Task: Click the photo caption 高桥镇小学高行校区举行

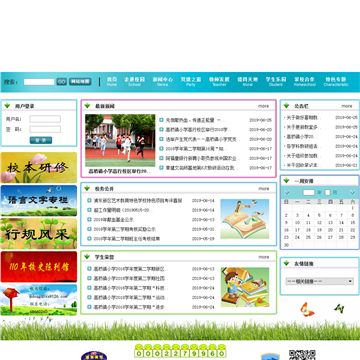Action: (x=119, y=171)
